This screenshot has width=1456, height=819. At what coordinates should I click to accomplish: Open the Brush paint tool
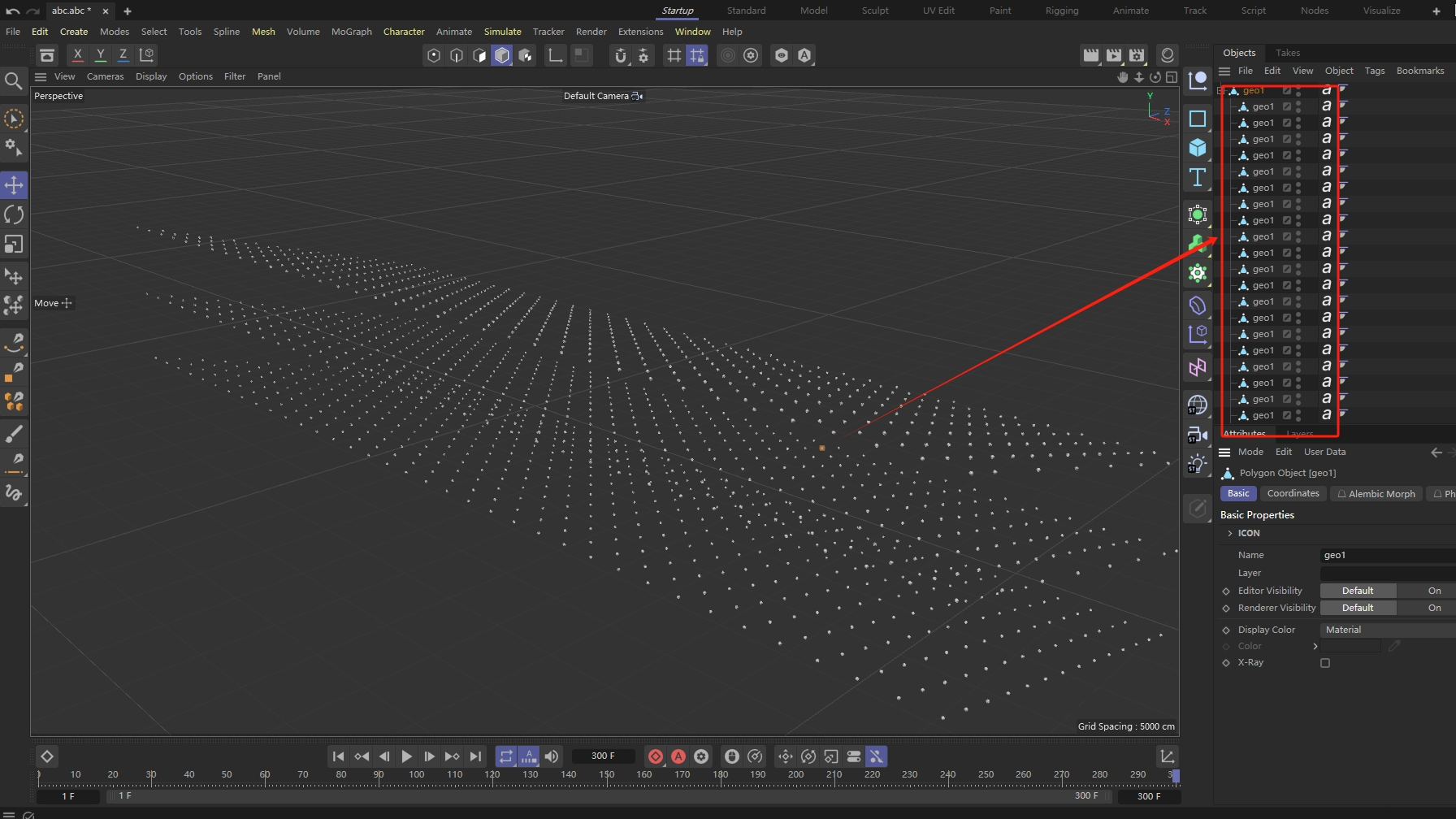(x=14, y=434)
